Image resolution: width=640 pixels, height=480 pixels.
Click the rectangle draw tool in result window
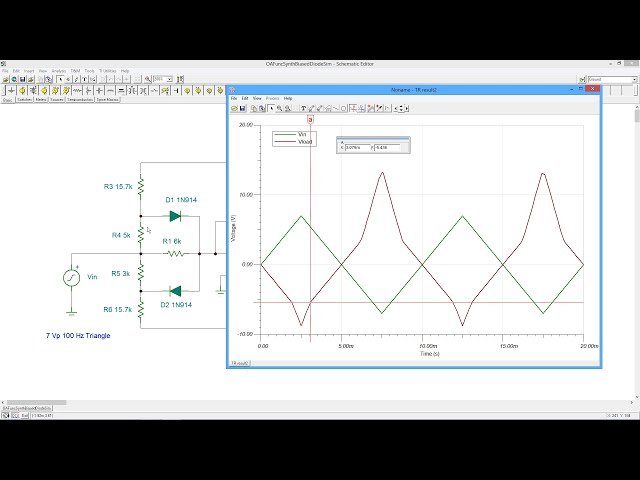(x=343, y=109)
